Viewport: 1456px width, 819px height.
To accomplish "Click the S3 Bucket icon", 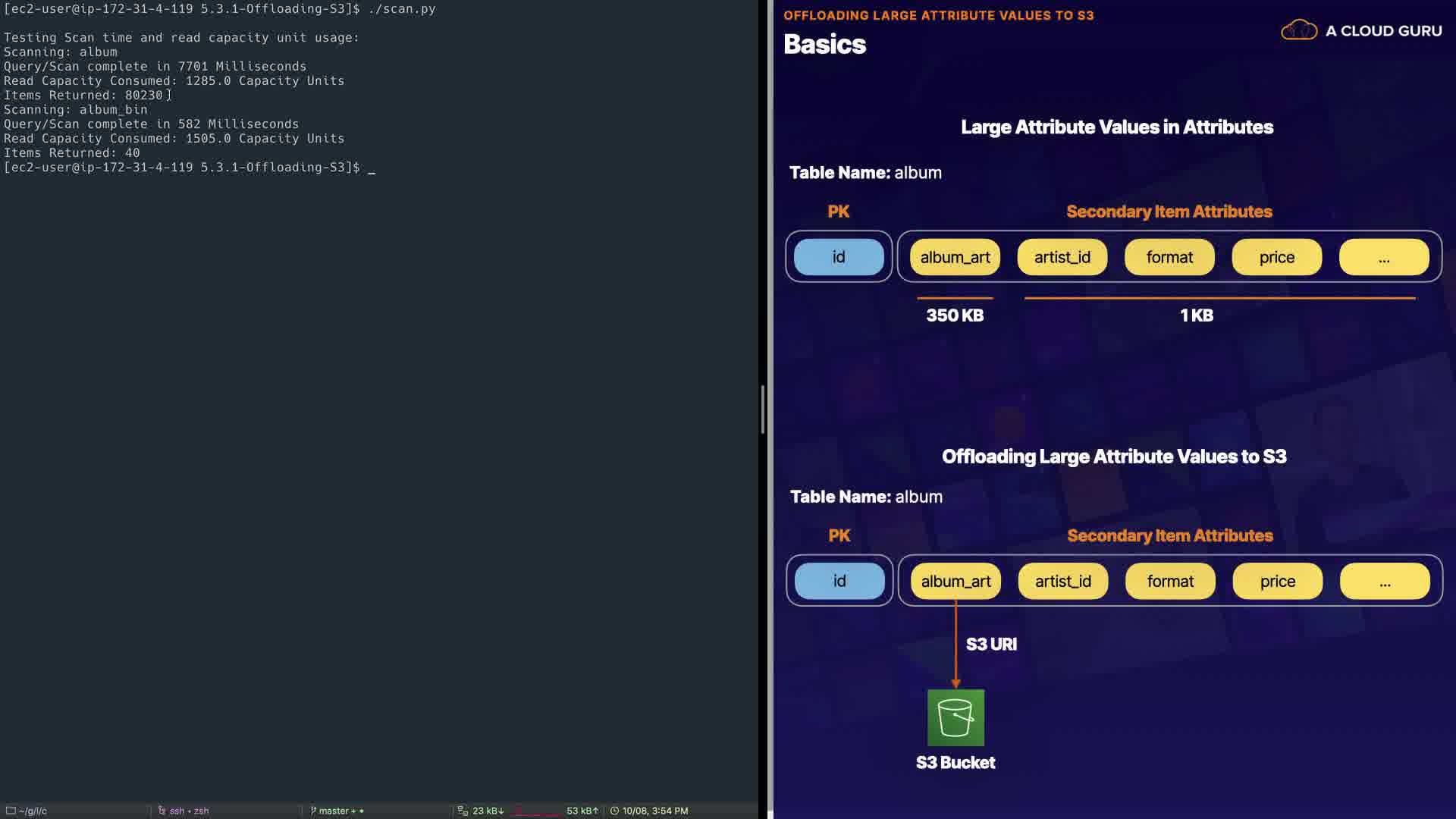I will point(955,717).
